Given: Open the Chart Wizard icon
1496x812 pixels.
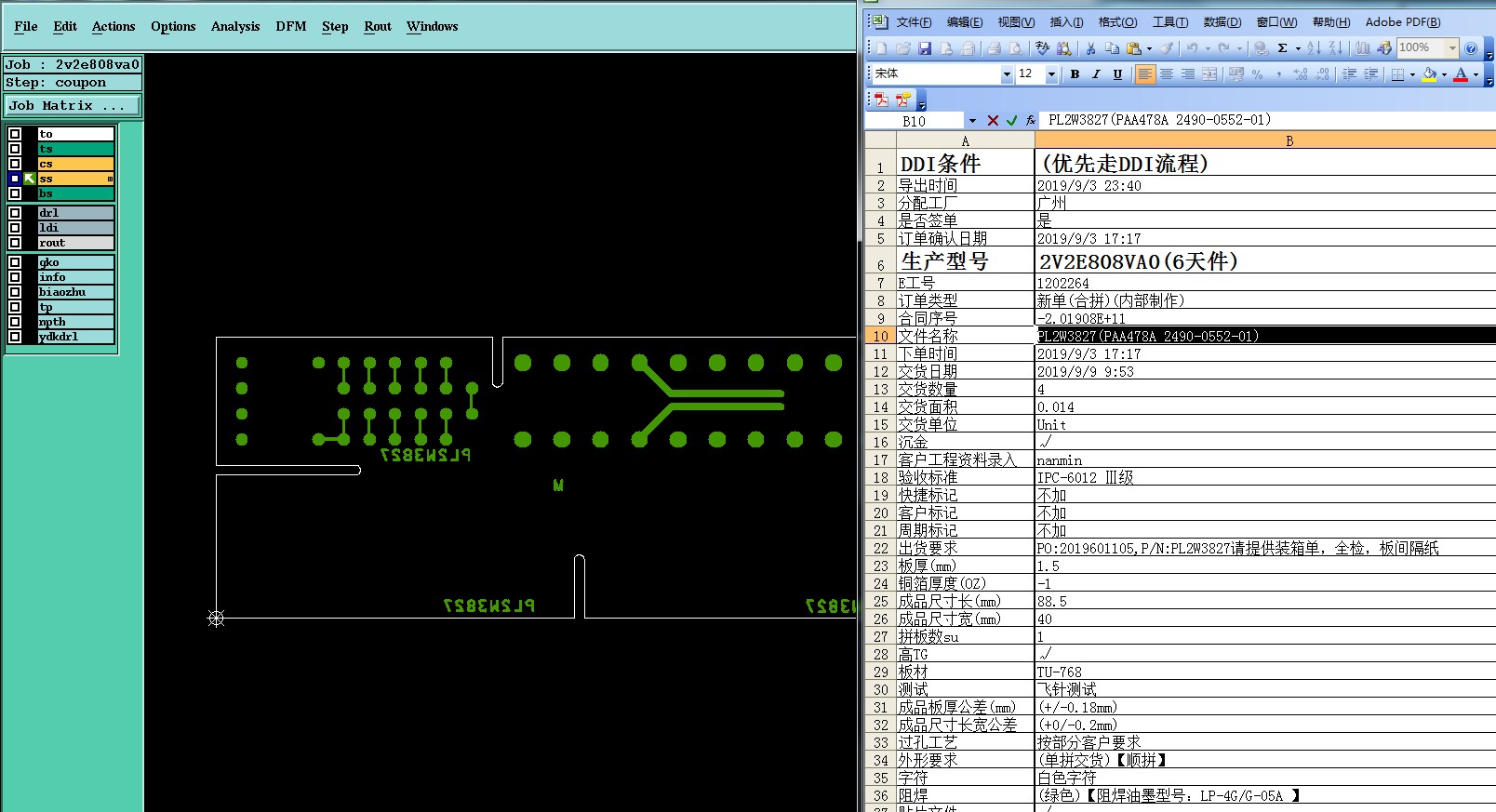Looking at the screenshot, I should tap(1362, 48).
